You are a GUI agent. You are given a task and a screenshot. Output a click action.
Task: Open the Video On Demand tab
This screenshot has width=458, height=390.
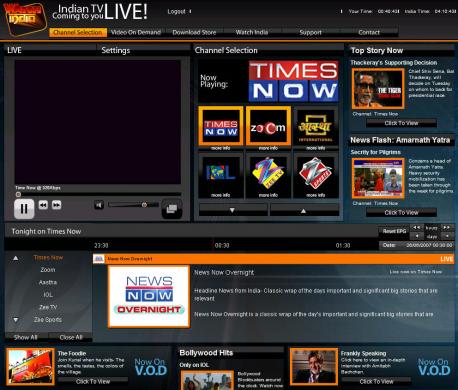tap(136, 32)
